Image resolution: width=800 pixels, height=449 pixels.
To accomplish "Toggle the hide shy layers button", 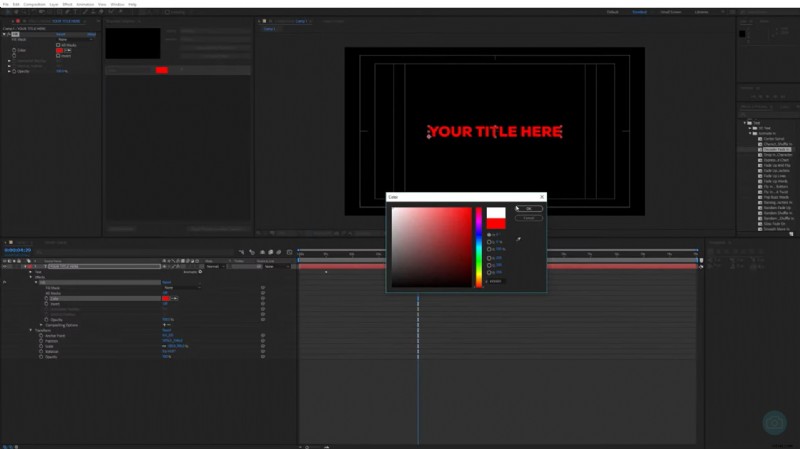I will (262, 252).
